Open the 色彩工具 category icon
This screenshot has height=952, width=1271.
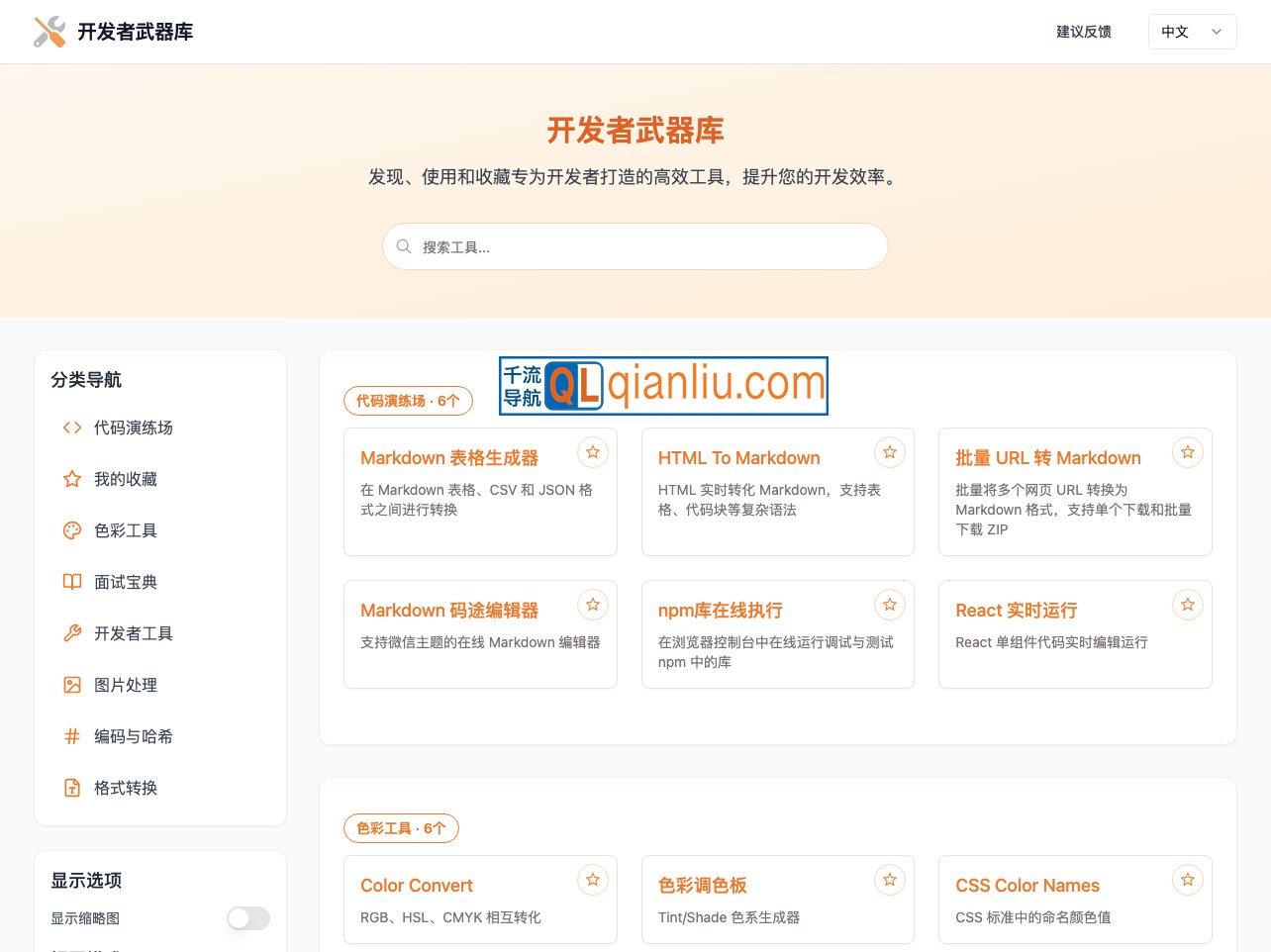(71, 530)
